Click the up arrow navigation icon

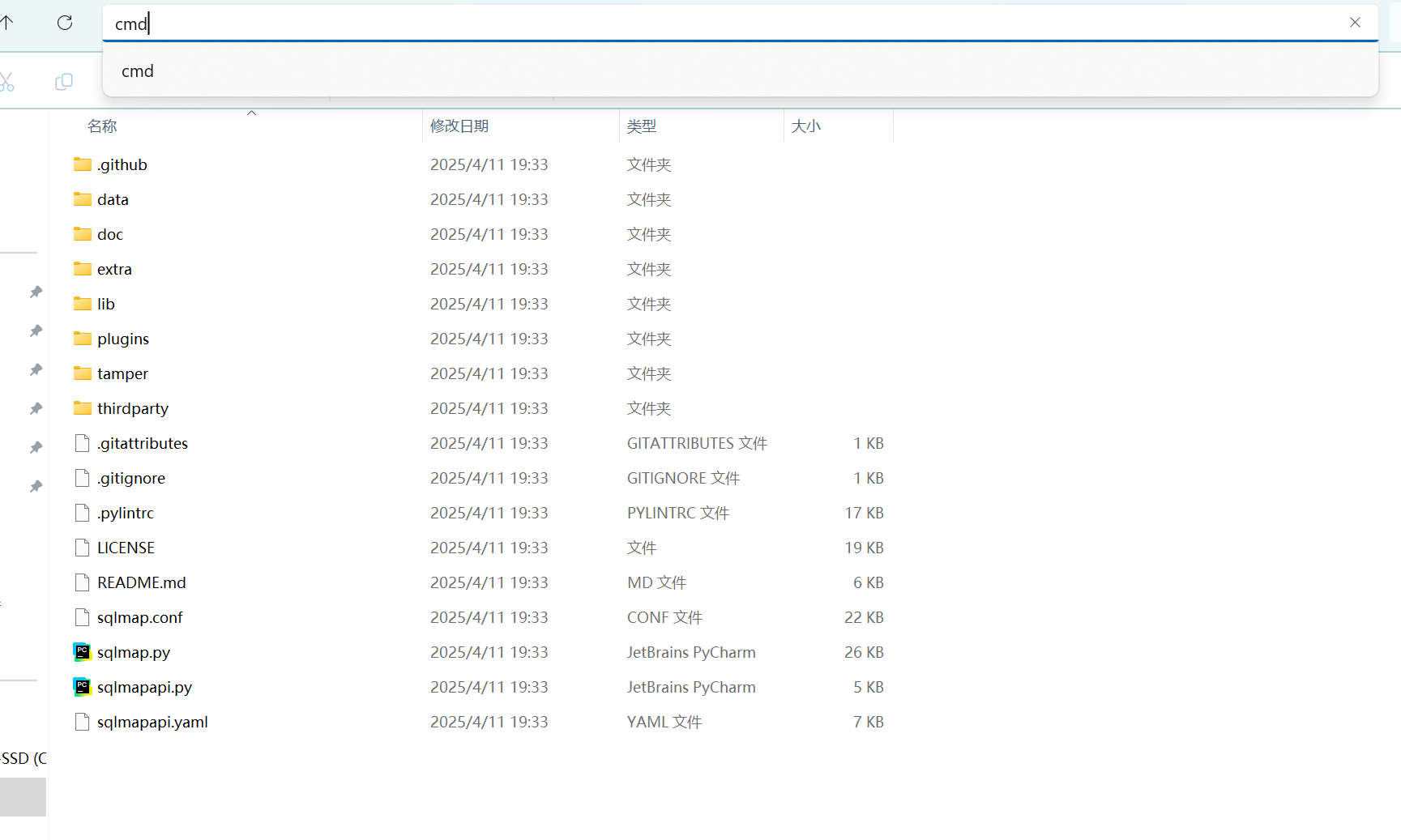(x=6, y=23)
